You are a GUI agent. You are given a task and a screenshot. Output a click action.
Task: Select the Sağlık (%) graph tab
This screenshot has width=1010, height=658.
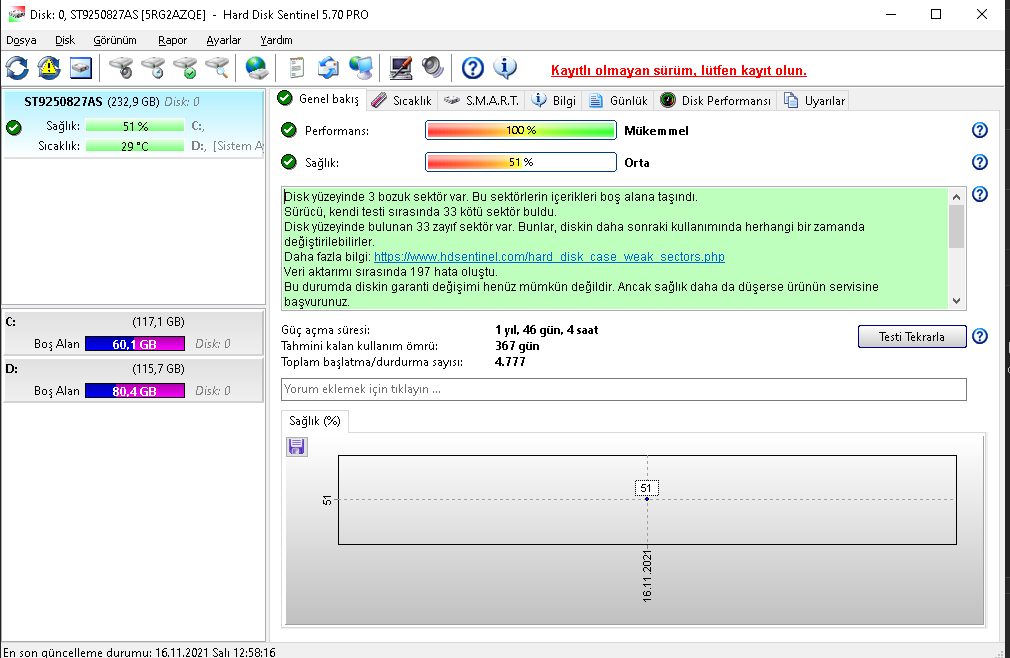(x=315, y=421)
